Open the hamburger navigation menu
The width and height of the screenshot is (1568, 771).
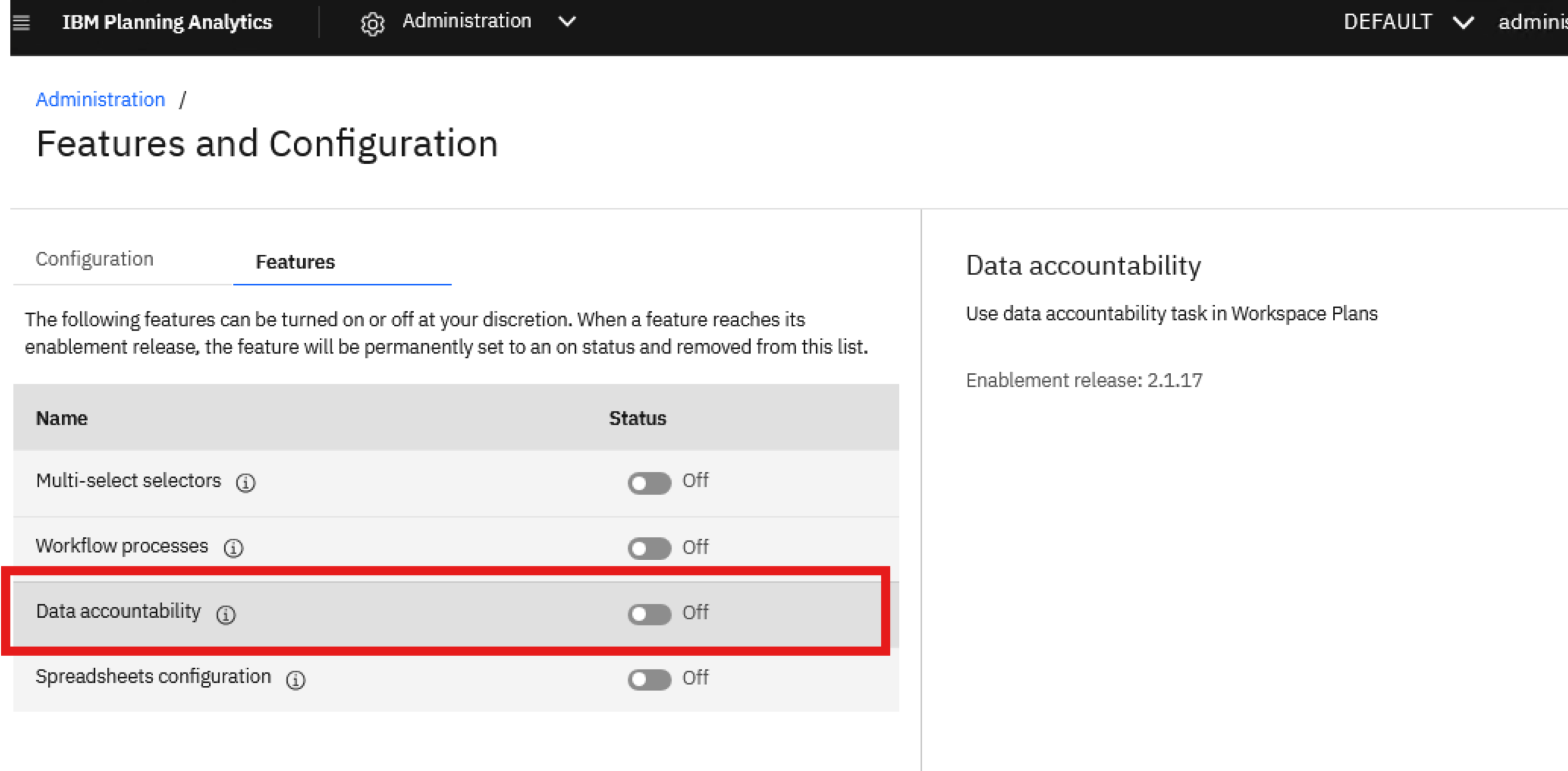pos(21,23)
